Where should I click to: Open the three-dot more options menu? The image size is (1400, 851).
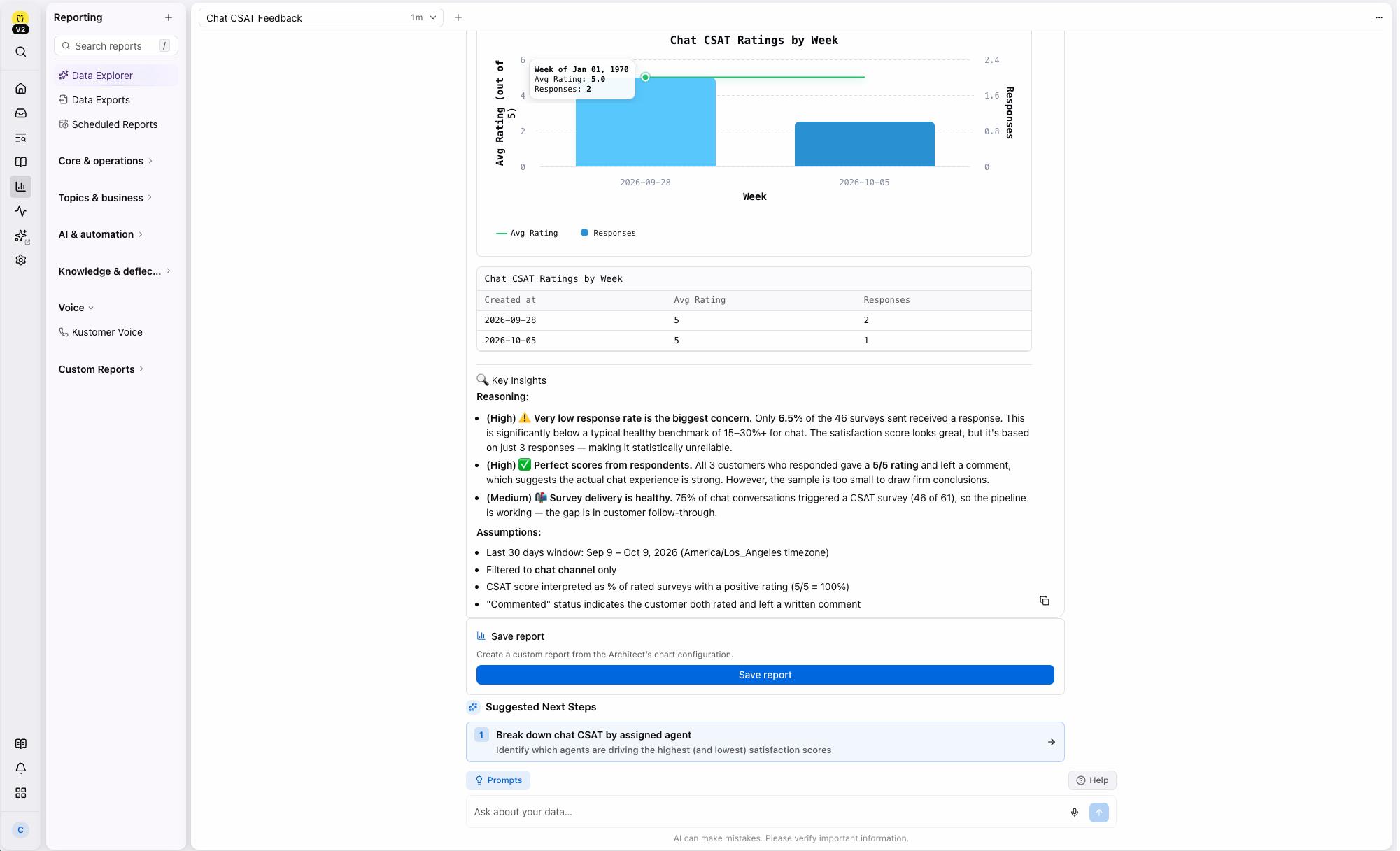coord(1379,17)
